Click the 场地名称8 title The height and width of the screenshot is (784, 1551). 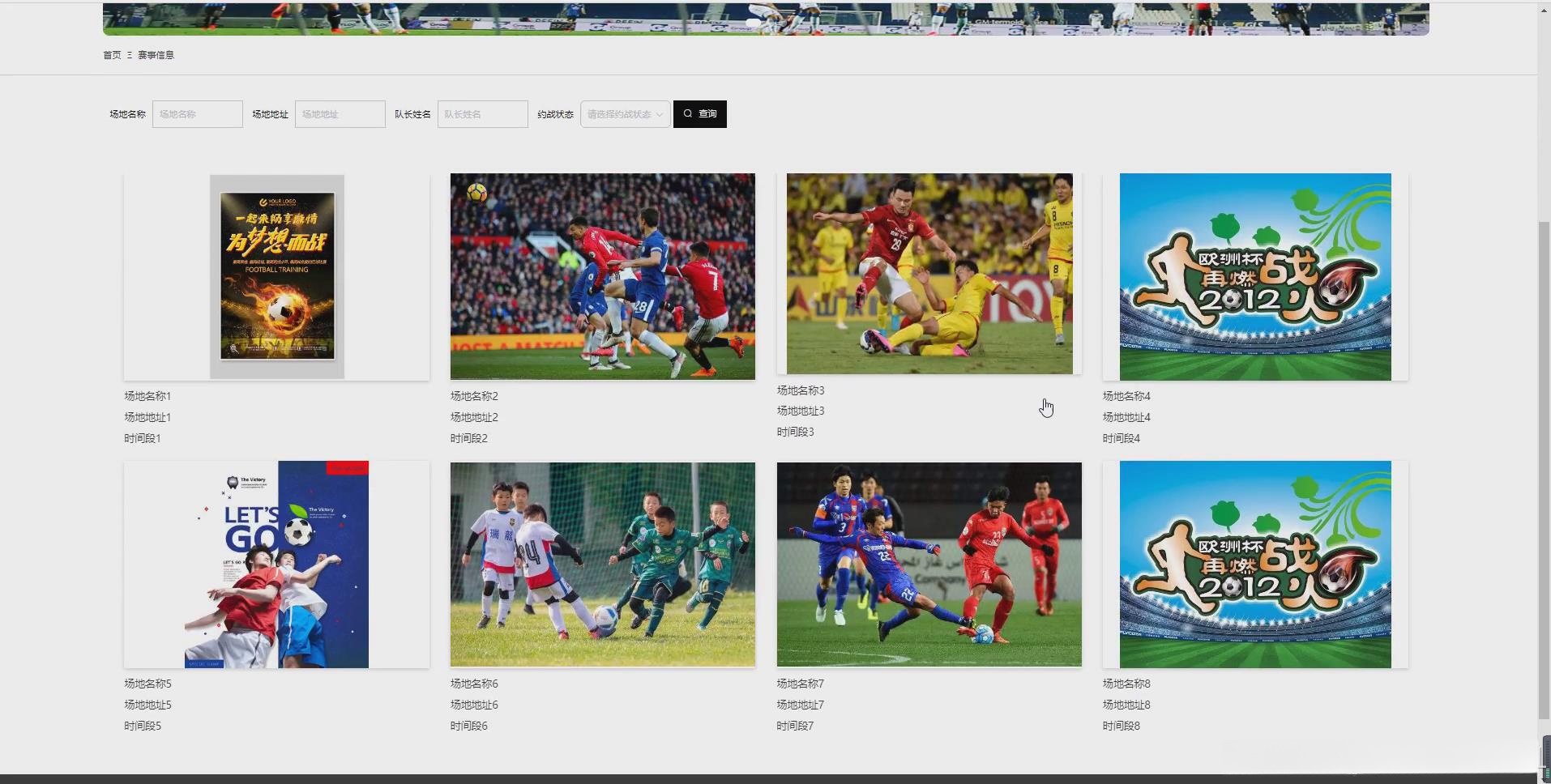point(1126,684)
